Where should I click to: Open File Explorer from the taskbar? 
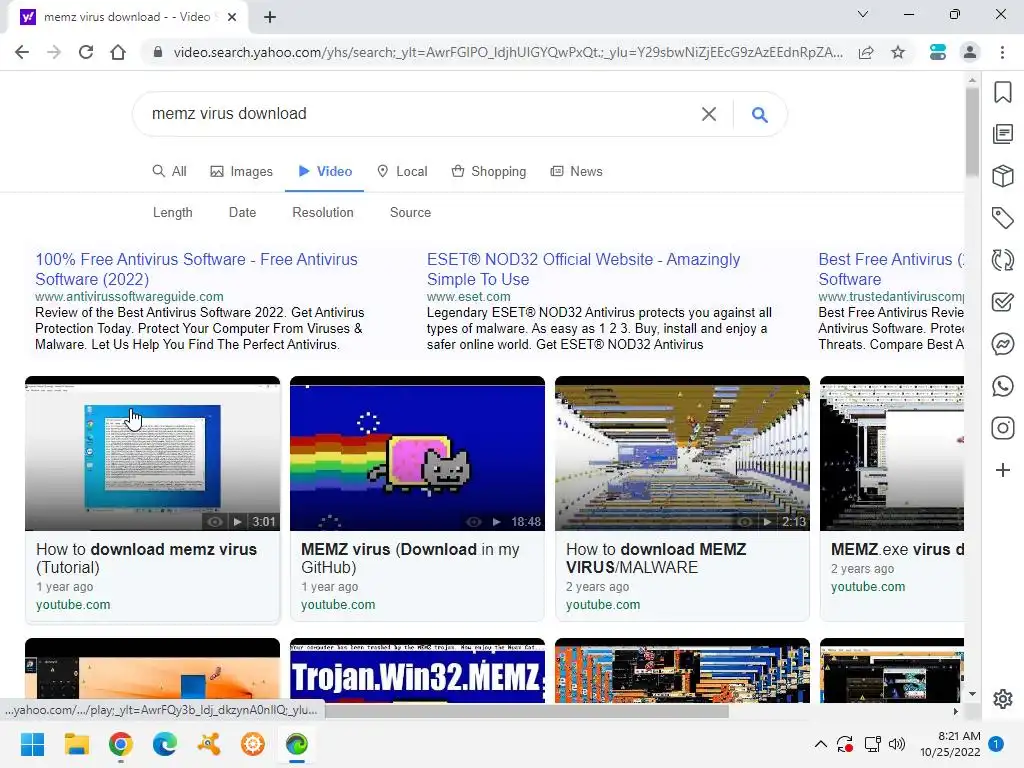[x=76, y=744]
